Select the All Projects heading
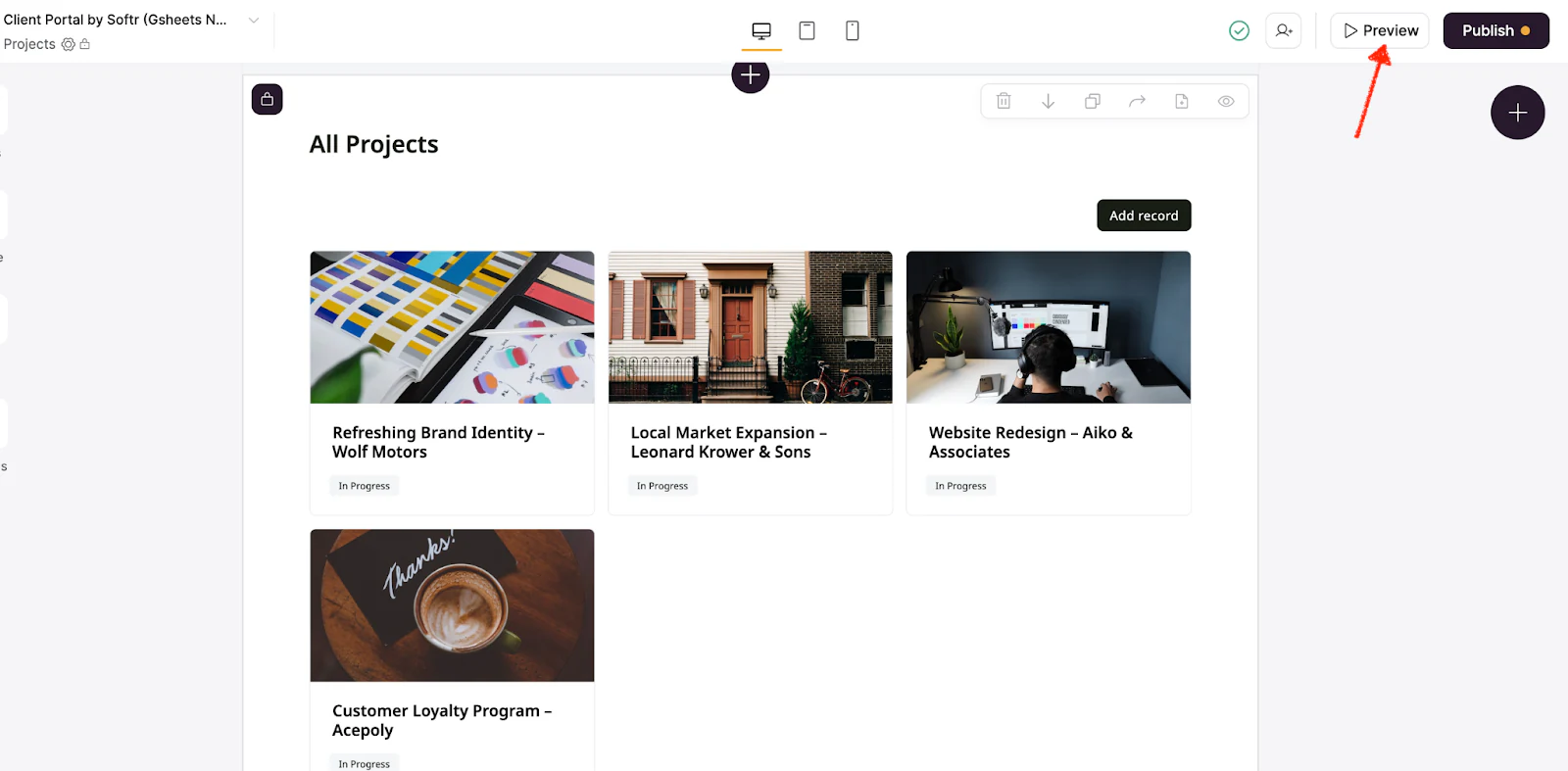Viewport: 1568px width, 771px height. click(x=373, y=144)
